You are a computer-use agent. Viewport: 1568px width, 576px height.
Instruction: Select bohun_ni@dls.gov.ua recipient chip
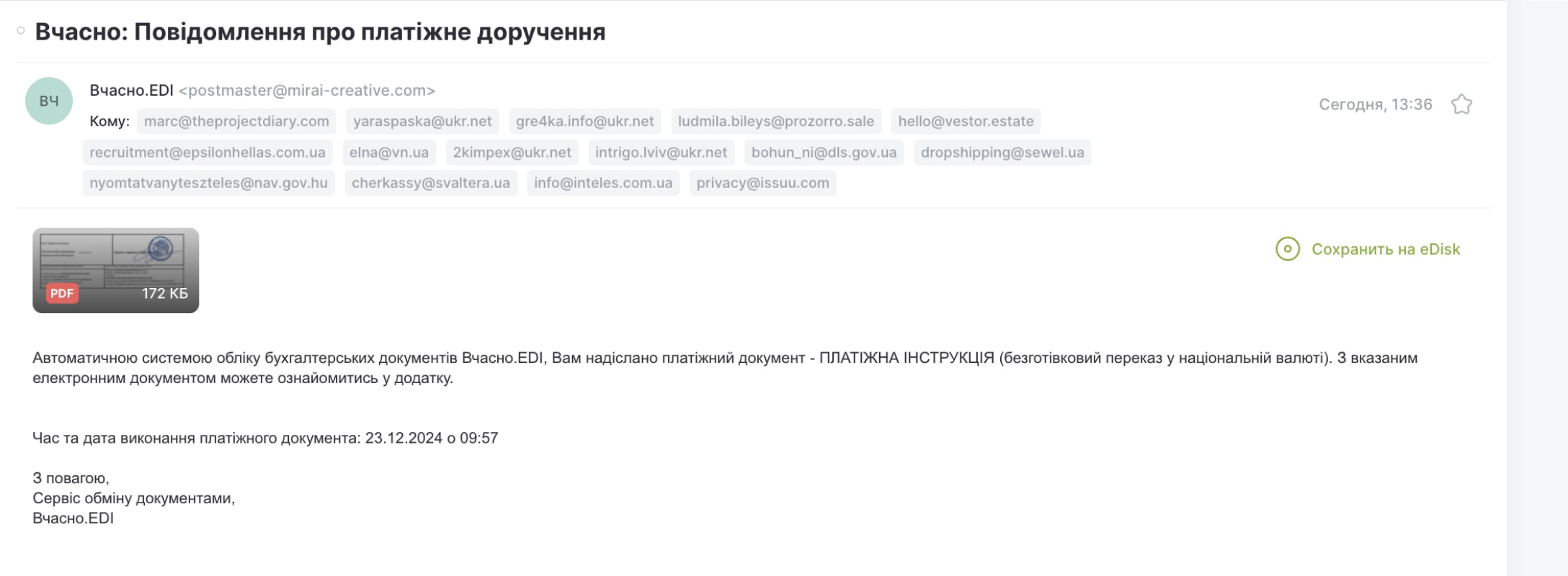[x=824, y=152]
